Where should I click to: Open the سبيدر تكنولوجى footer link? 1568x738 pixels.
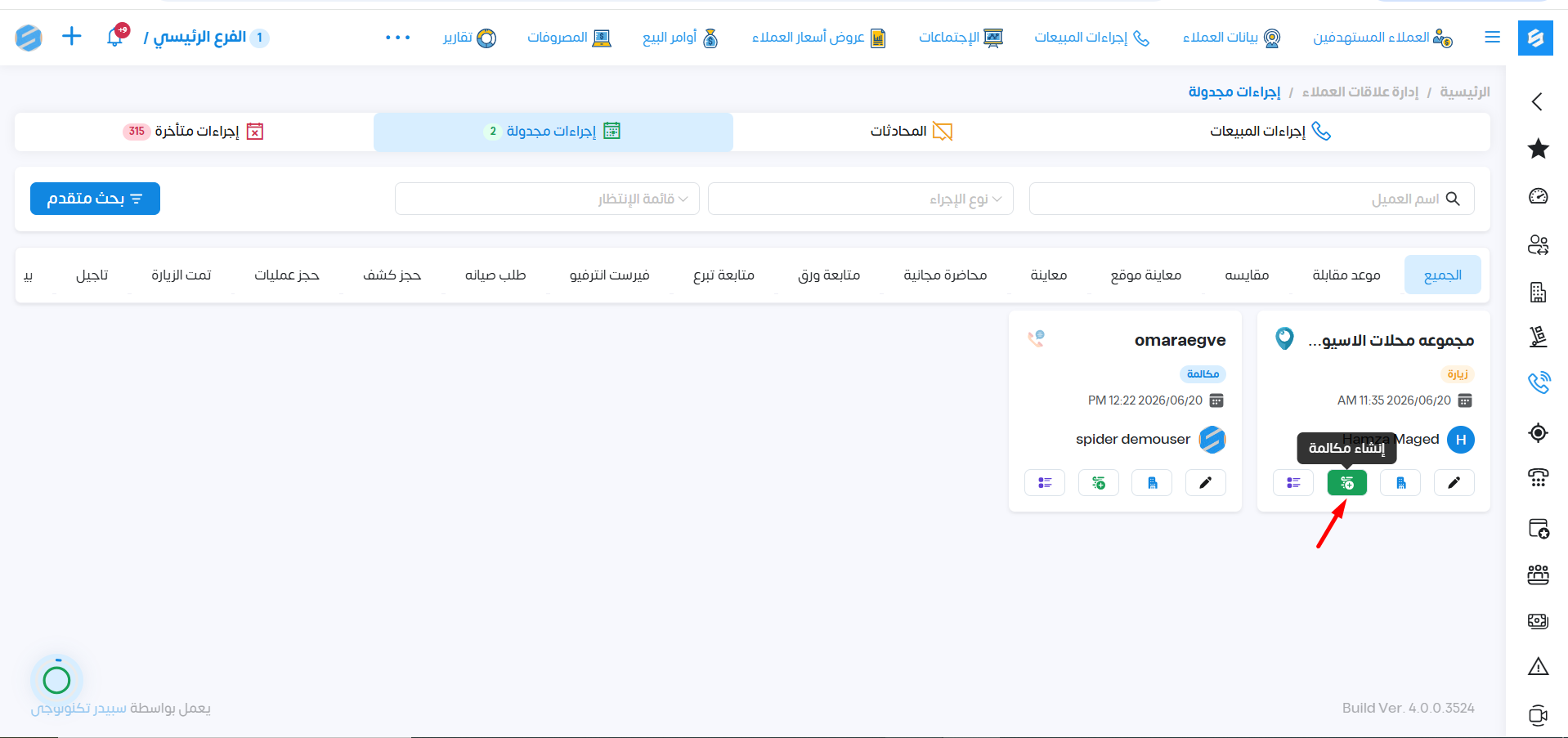tap(78, 708)
